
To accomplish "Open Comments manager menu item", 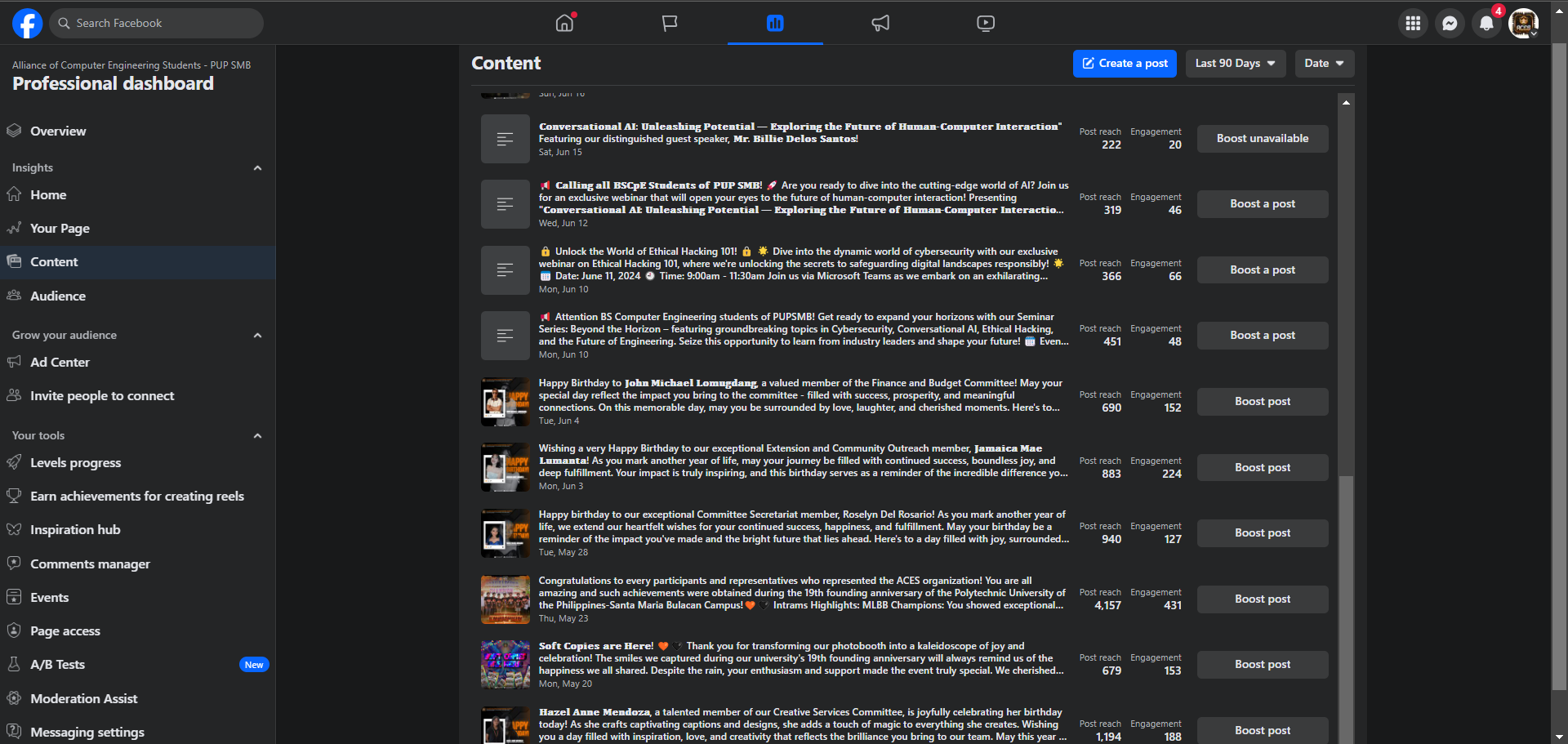I will point(137,564).
